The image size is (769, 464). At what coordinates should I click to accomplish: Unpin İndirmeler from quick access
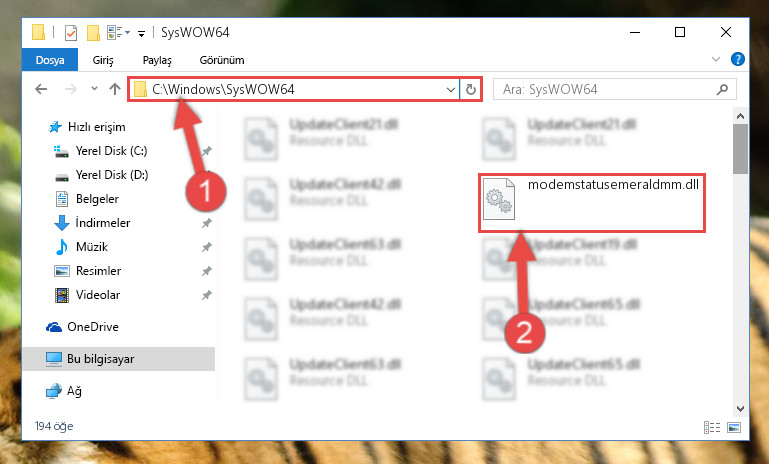pyautogui.click(x=207, y=223)
